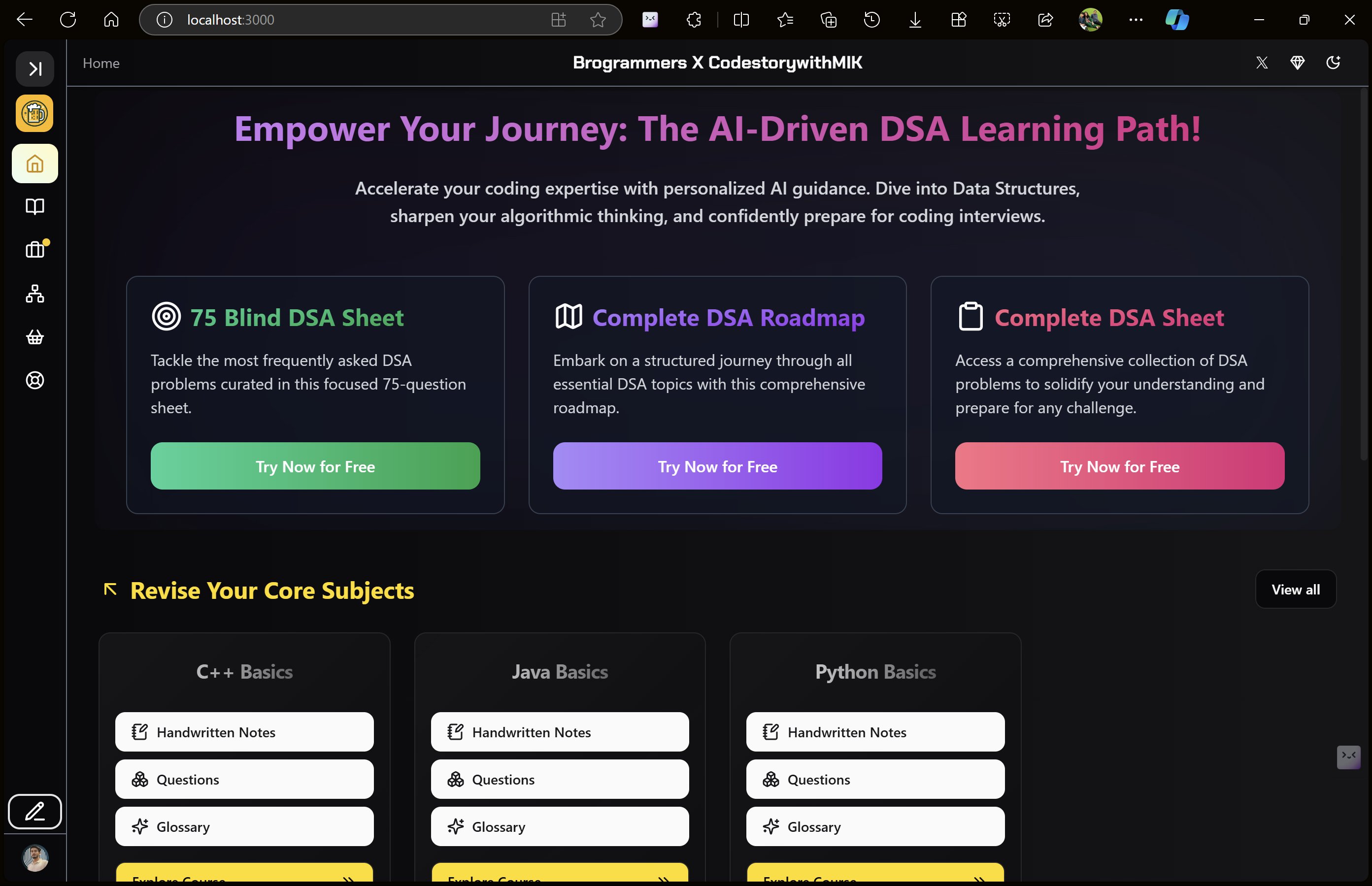Try the Complete DSA Roadmap for free

[x=717, y=466]
